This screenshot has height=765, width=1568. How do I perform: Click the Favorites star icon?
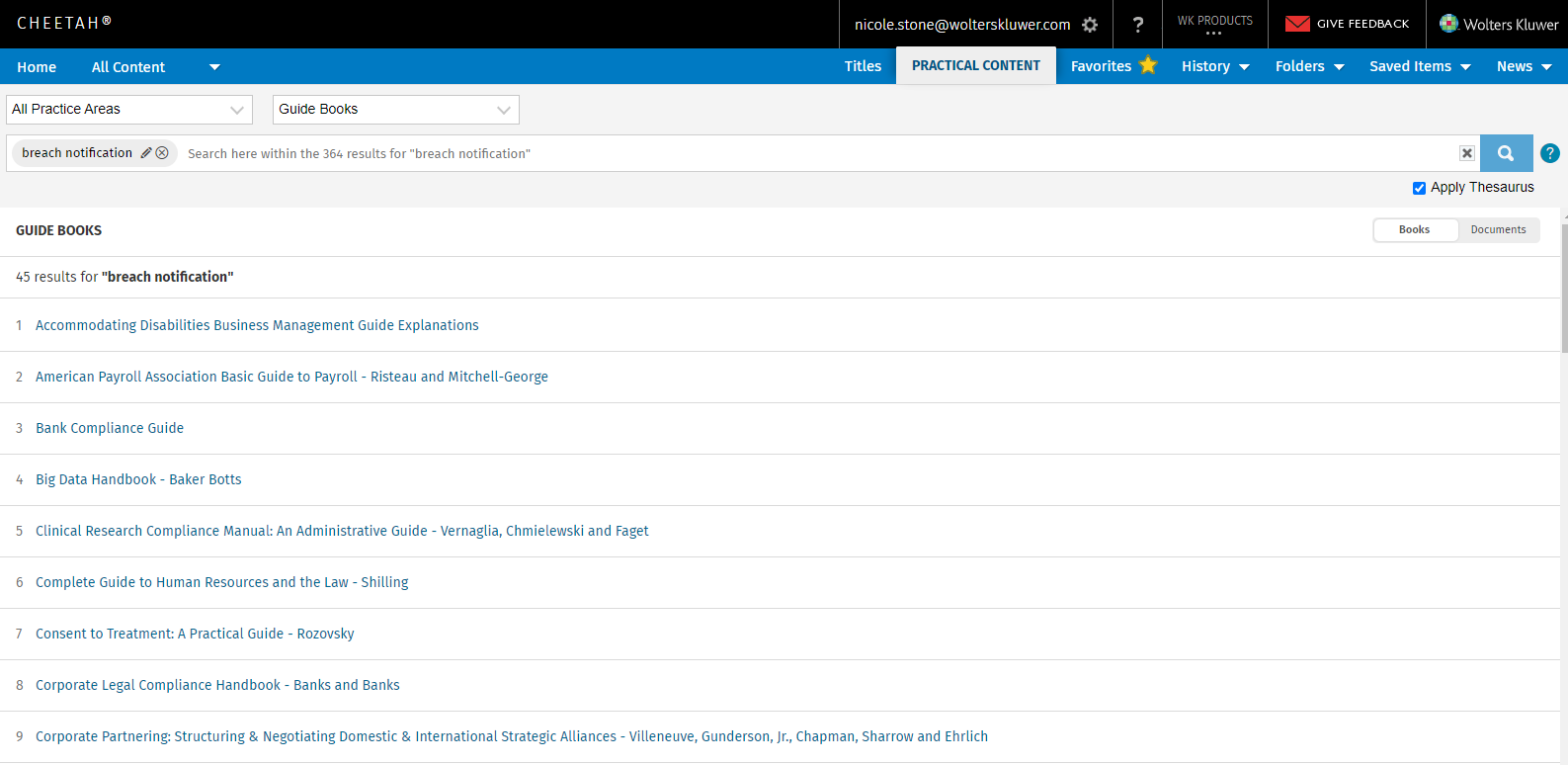1148,65
